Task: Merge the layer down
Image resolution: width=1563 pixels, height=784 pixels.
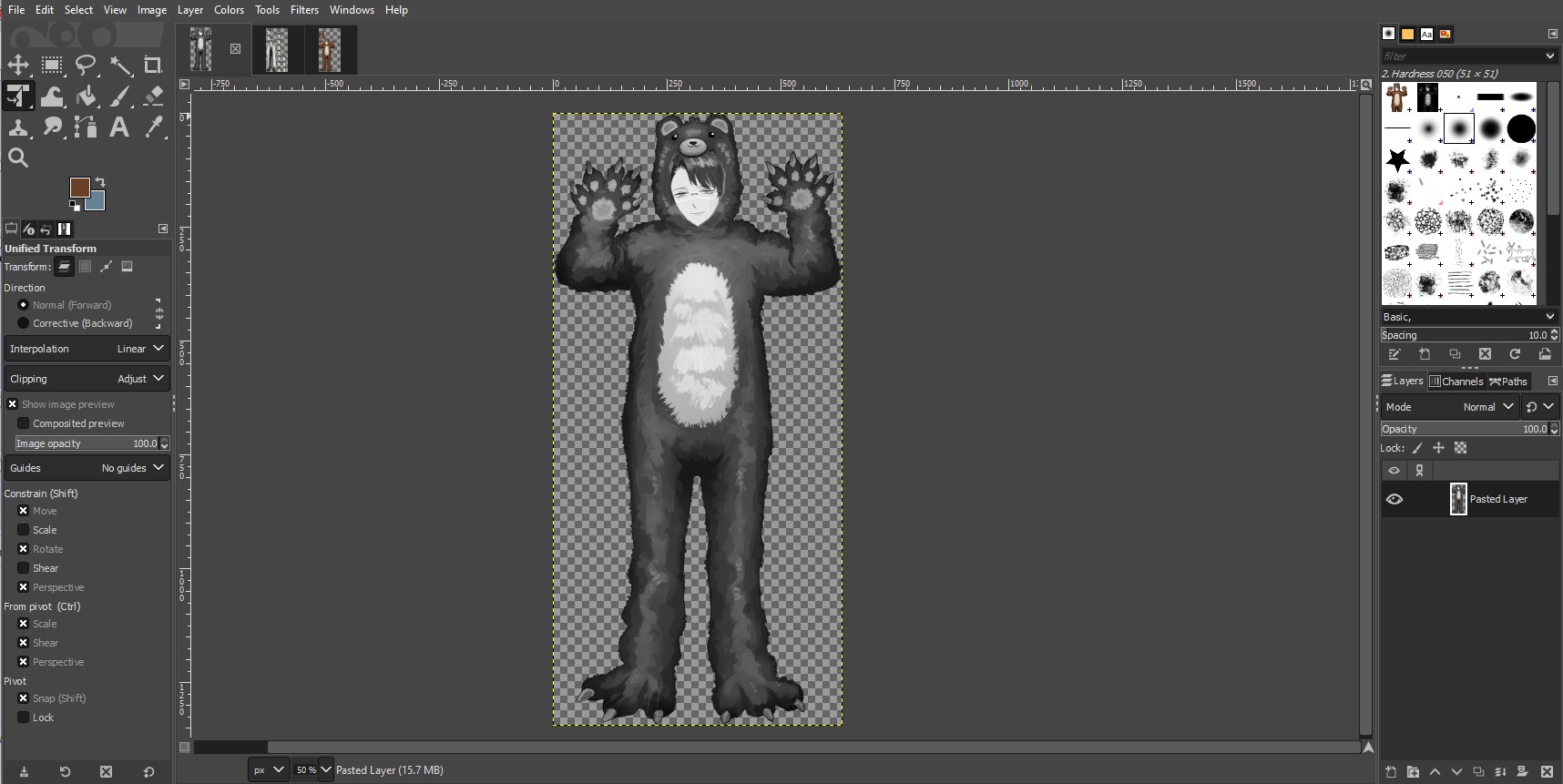Action: click(1500, 772)
